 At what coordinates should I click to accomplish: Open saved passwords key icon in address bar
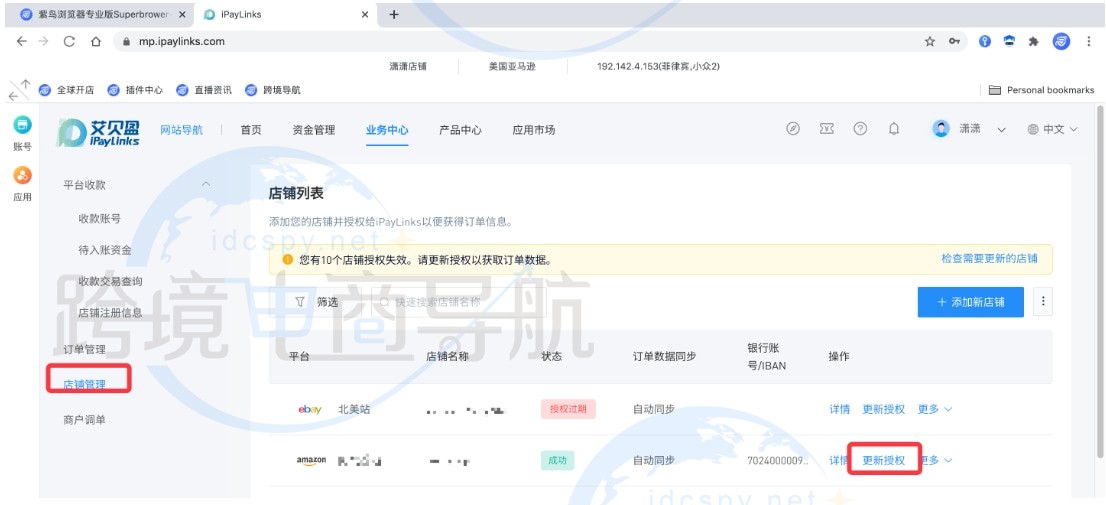click(x=954, y=42)
